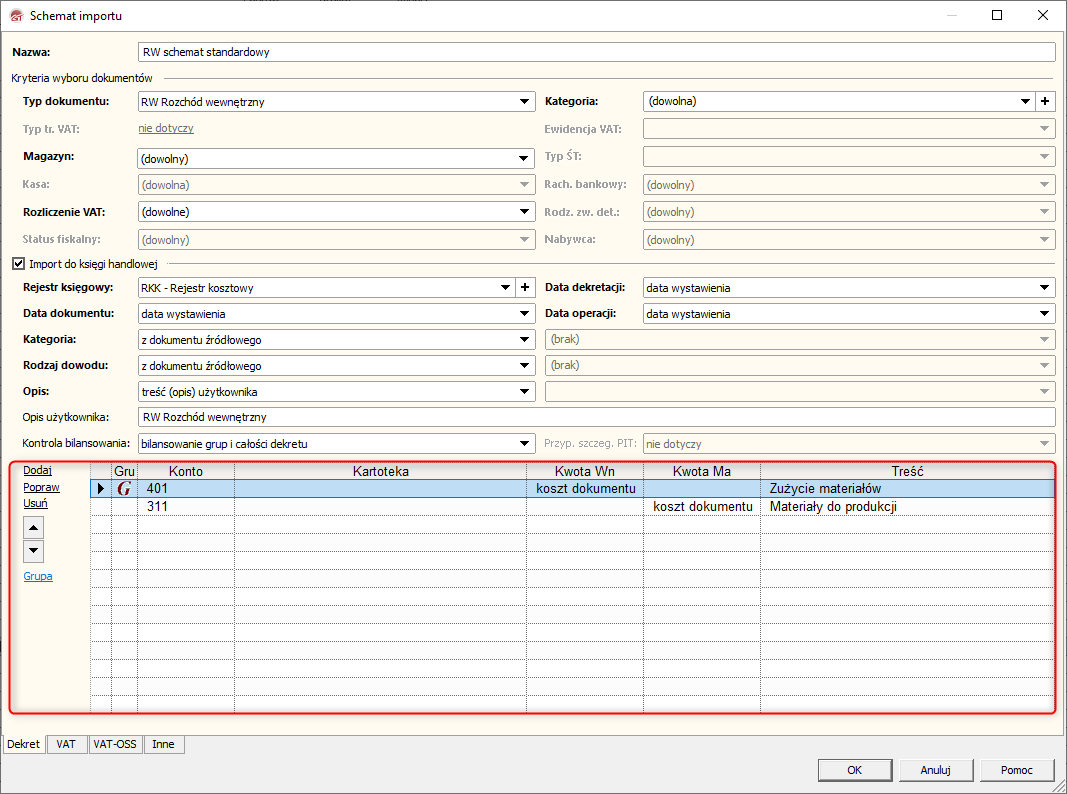
Task: Click the Popraw link
Action: 42,487
